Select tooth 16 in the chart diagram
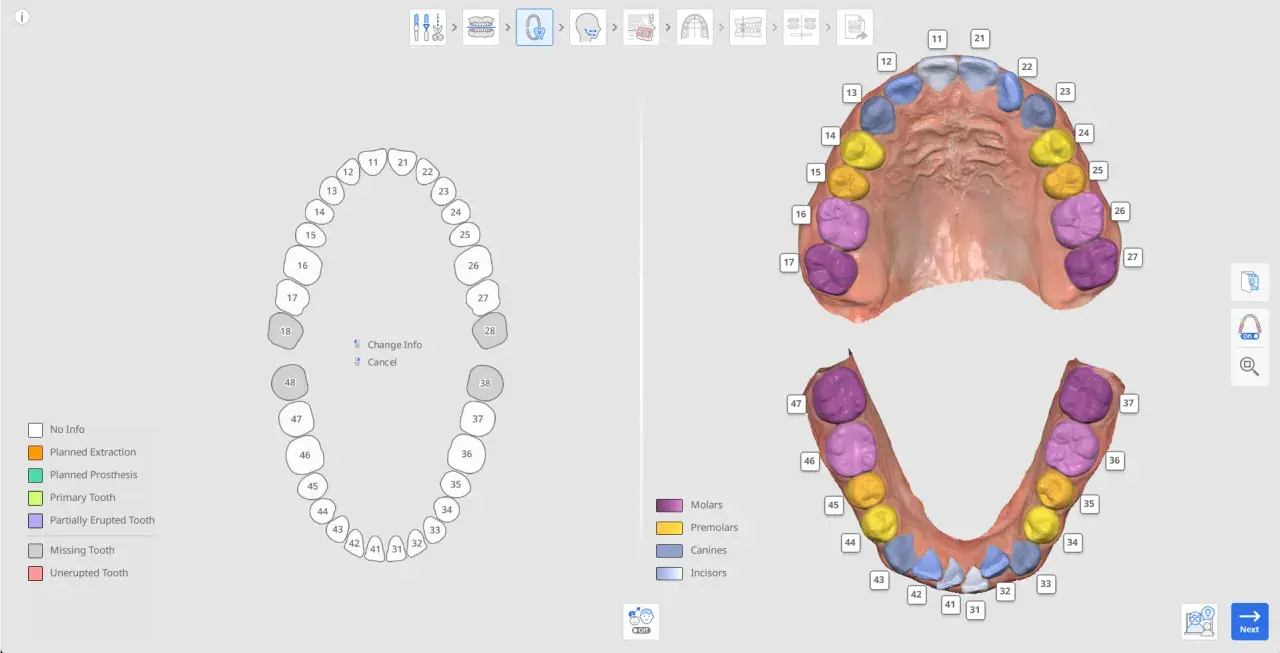The image size is (1280, 653). tap(302, 266)
